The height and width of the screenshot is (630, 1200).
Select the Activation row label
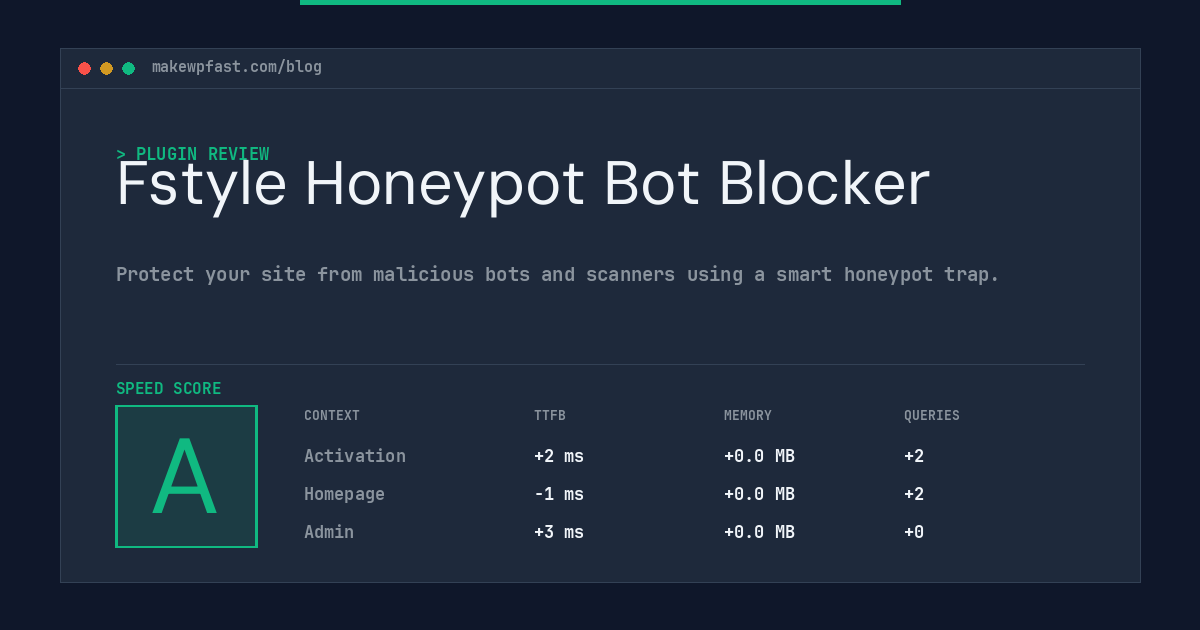(x=355, y=456)
